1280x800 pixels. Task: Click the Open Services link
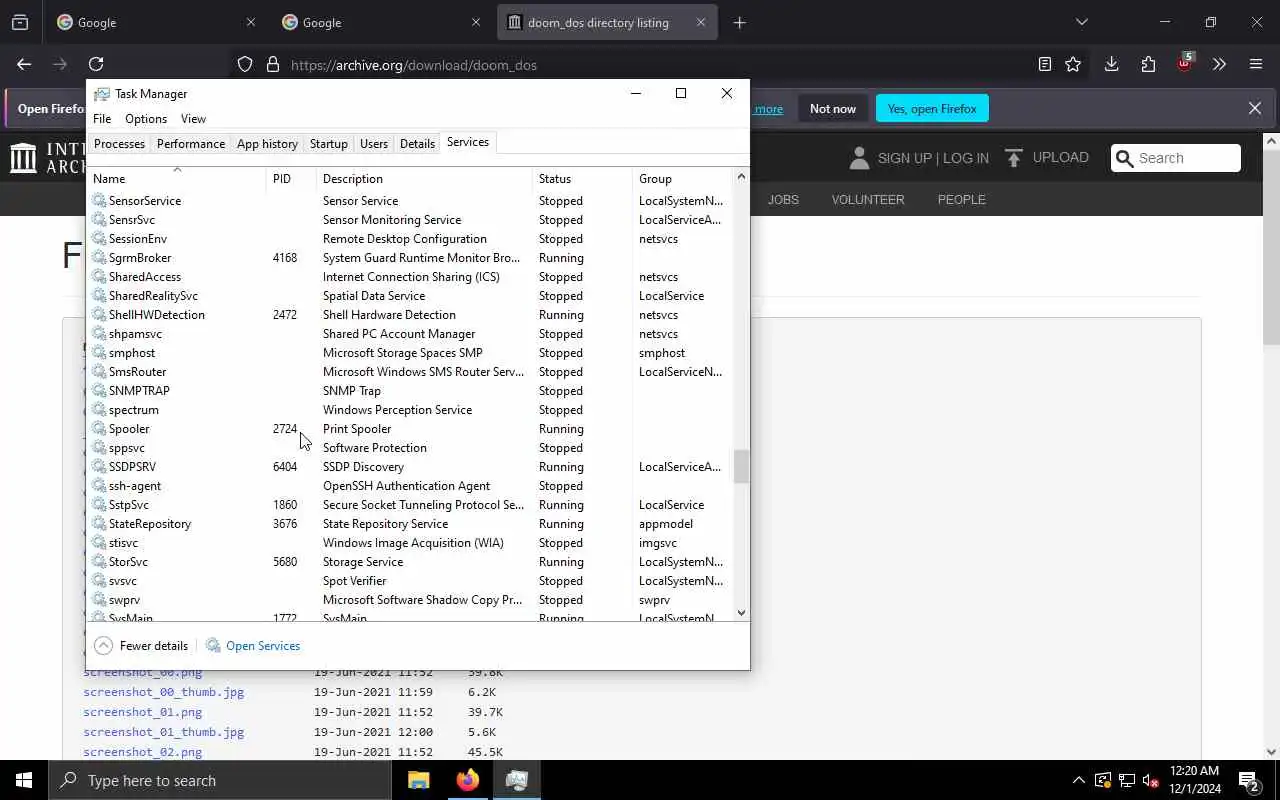(x=263, y=645)
